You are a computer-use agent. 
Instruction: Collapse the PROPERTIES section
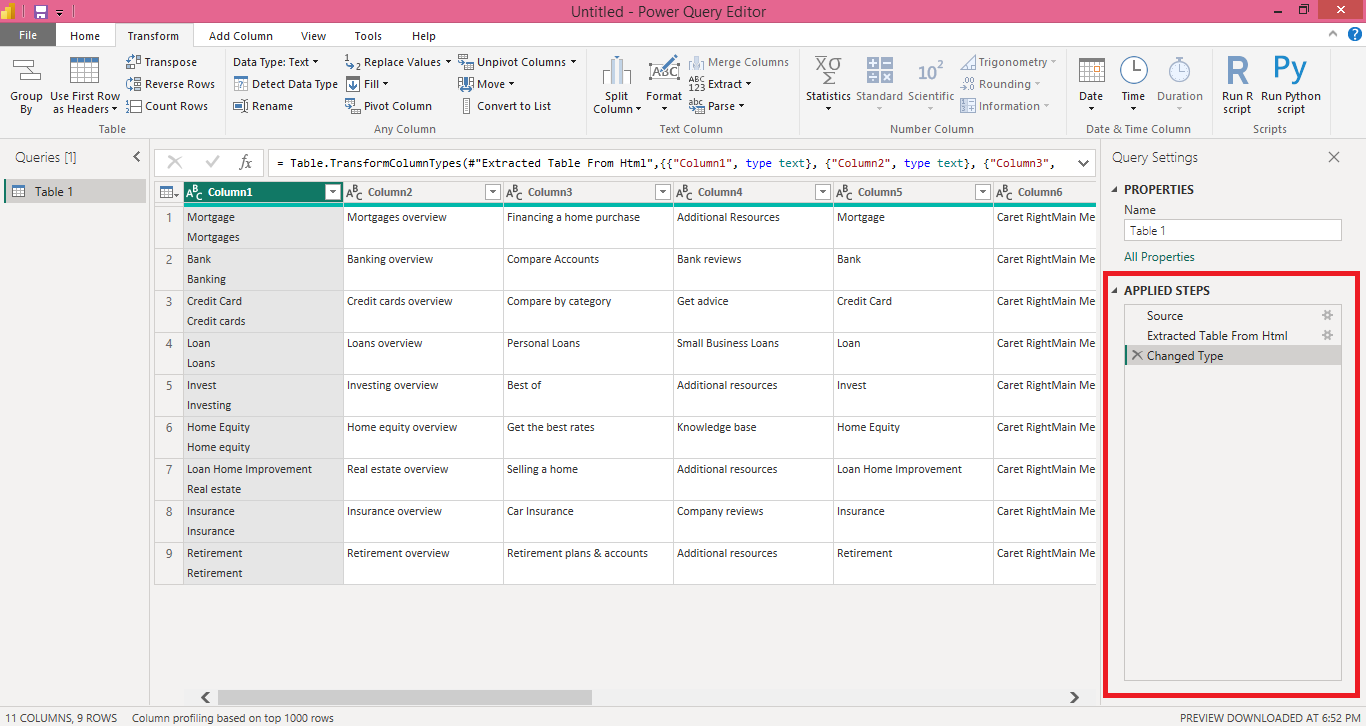[1115, 190]
